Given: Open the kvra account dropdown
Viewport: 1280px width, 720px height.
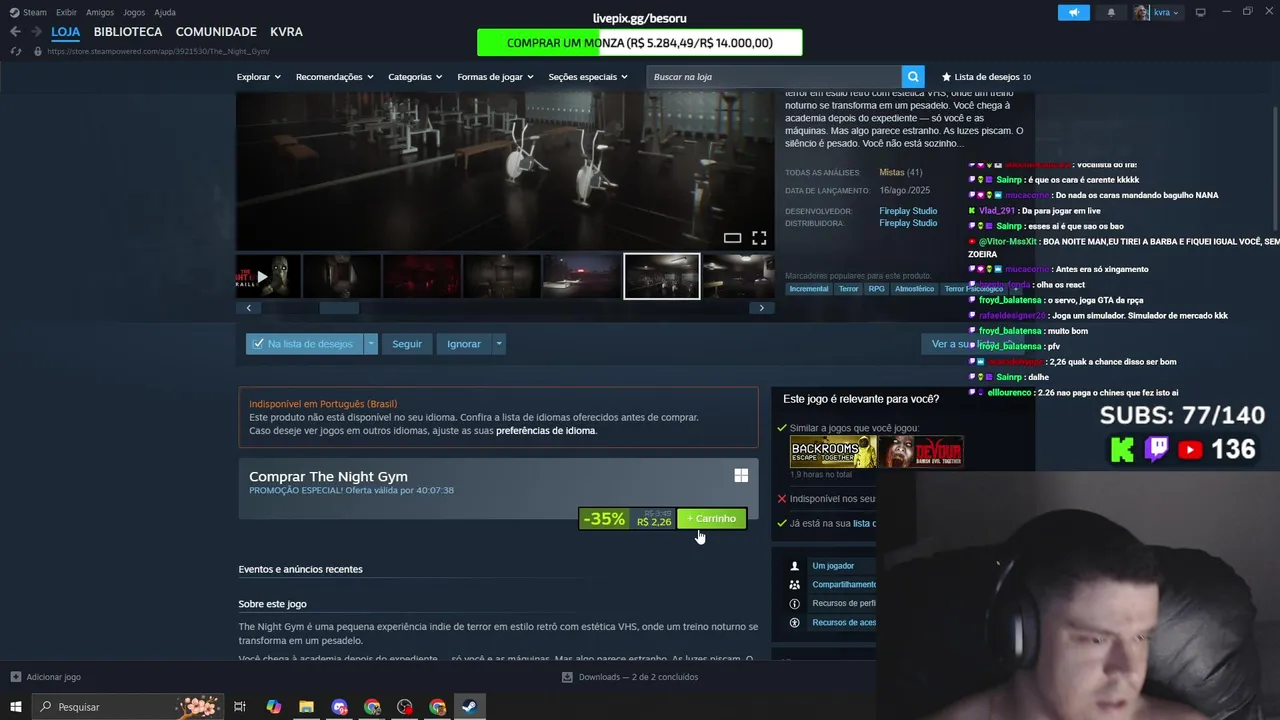Looking at the screenshot, I should click(1158, 12).
